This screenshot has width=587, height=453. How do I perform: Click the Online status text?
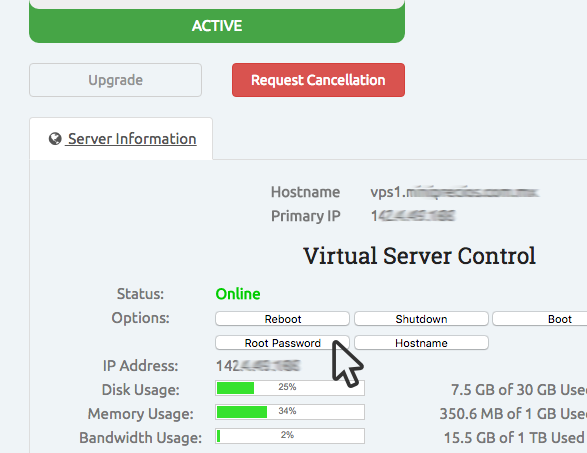pos(238,294)
